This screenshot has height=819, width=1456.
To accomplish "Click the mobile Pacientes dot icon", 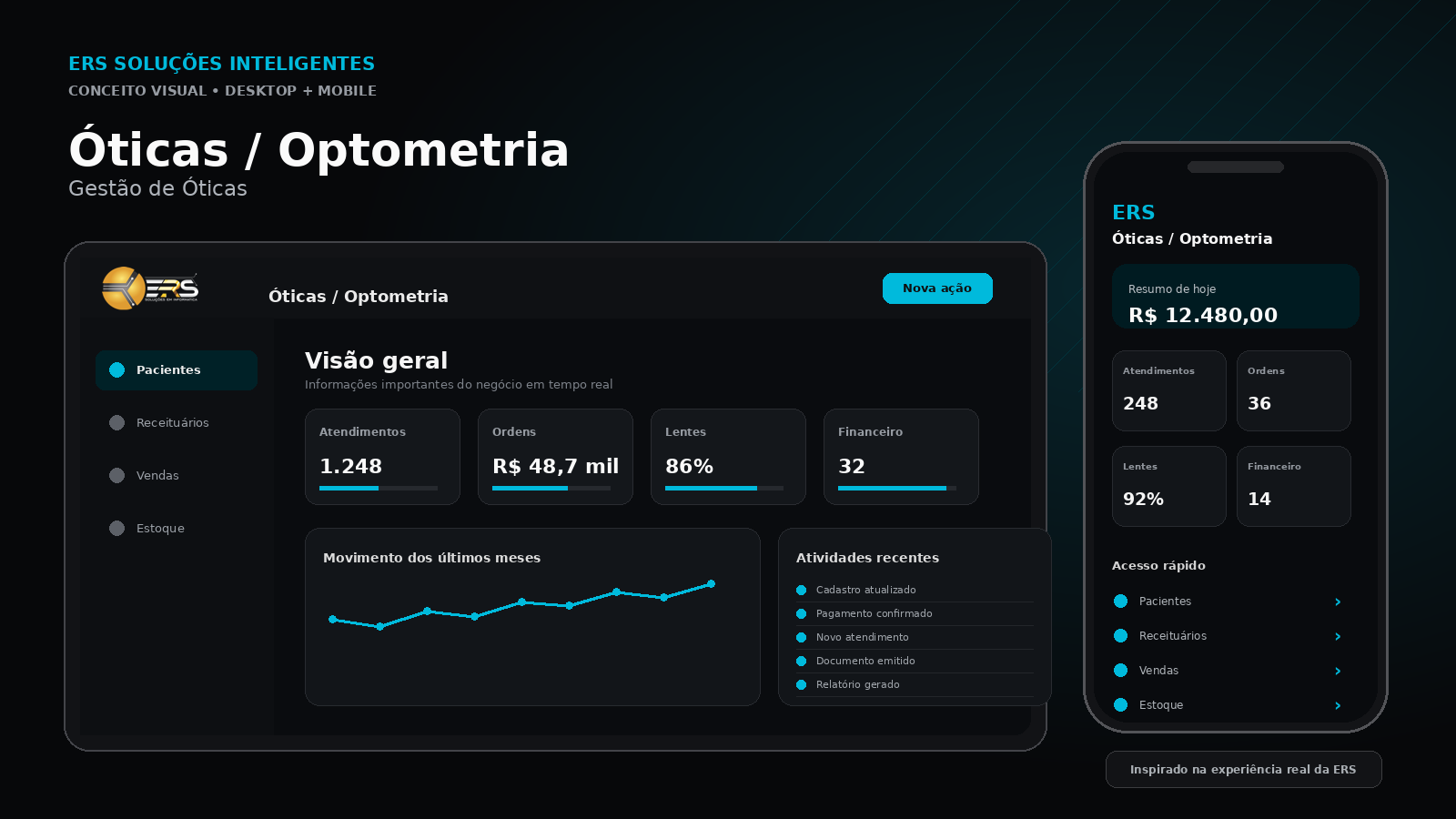I will (x=1121, y=602).
